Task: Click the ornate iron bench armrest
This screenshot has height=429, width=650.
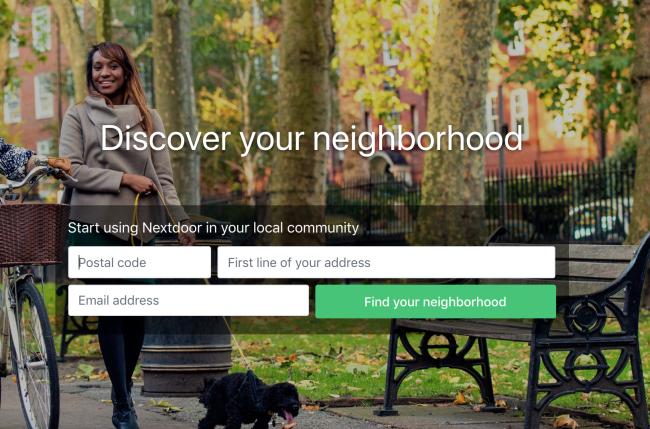Action: coord(603,290)
